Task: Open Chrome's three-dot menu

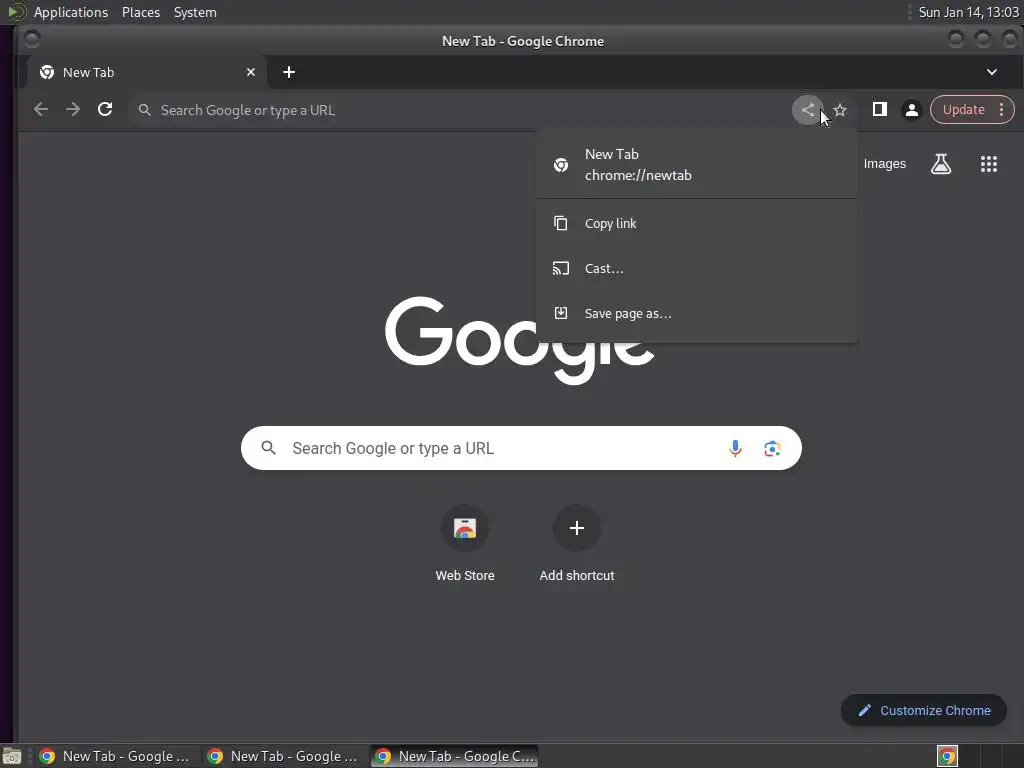Action: 1001,110
